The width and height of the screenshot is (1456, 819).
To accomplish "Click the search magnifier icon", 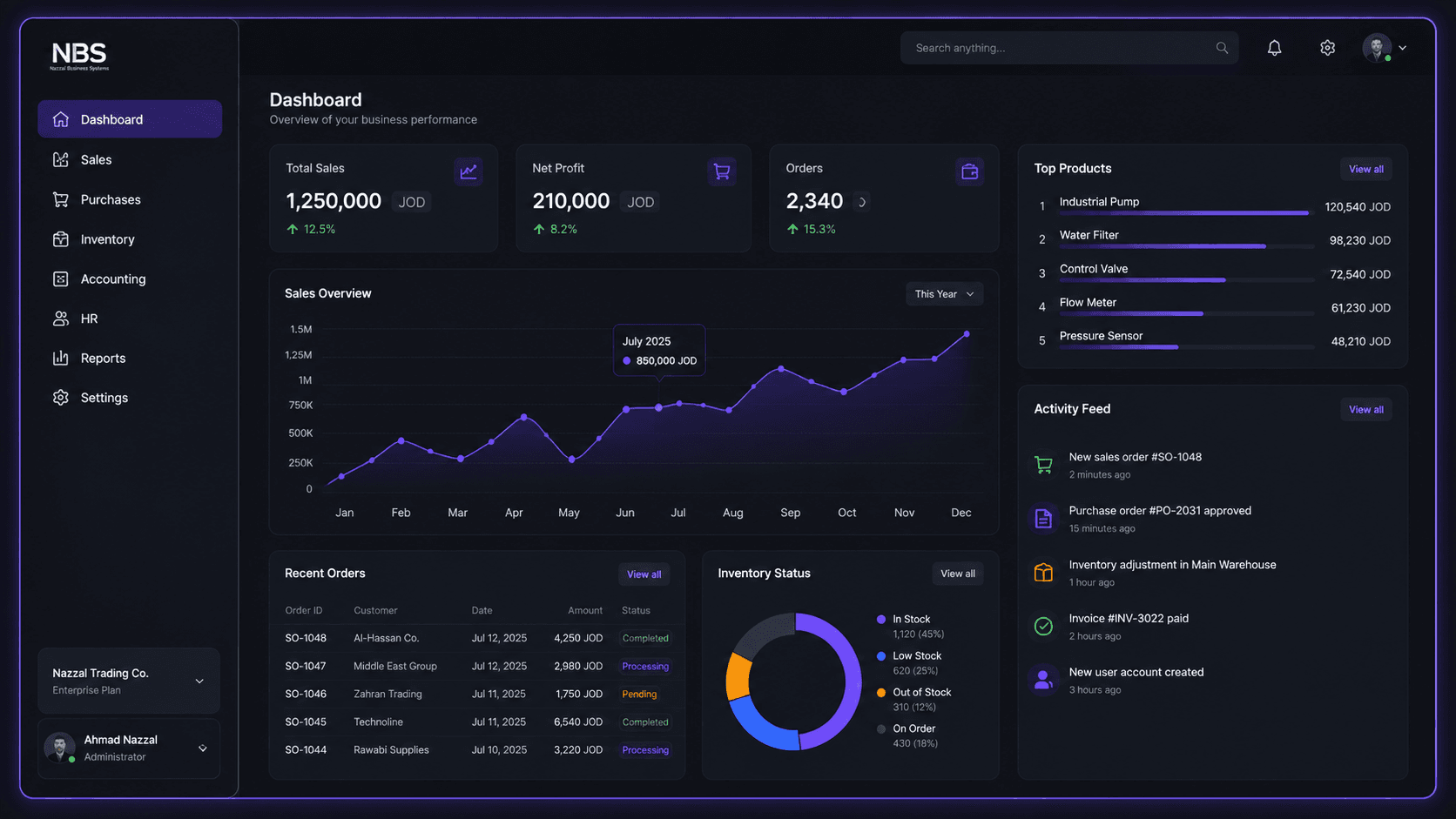I will coord(1222,48).
